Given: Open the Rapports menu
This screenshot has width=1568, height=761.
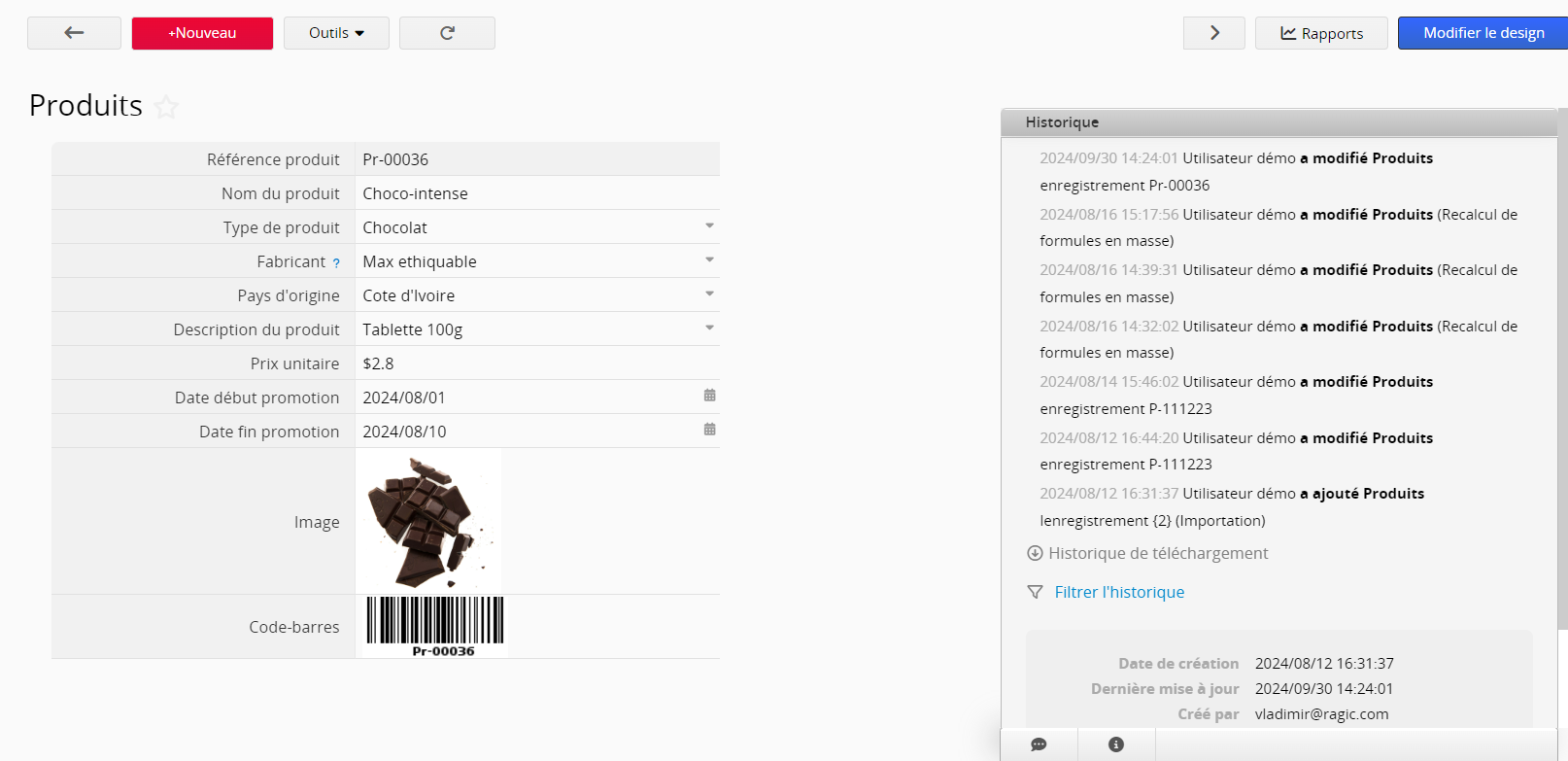Looking at the screenshot, I should (x=1321, y=33).
